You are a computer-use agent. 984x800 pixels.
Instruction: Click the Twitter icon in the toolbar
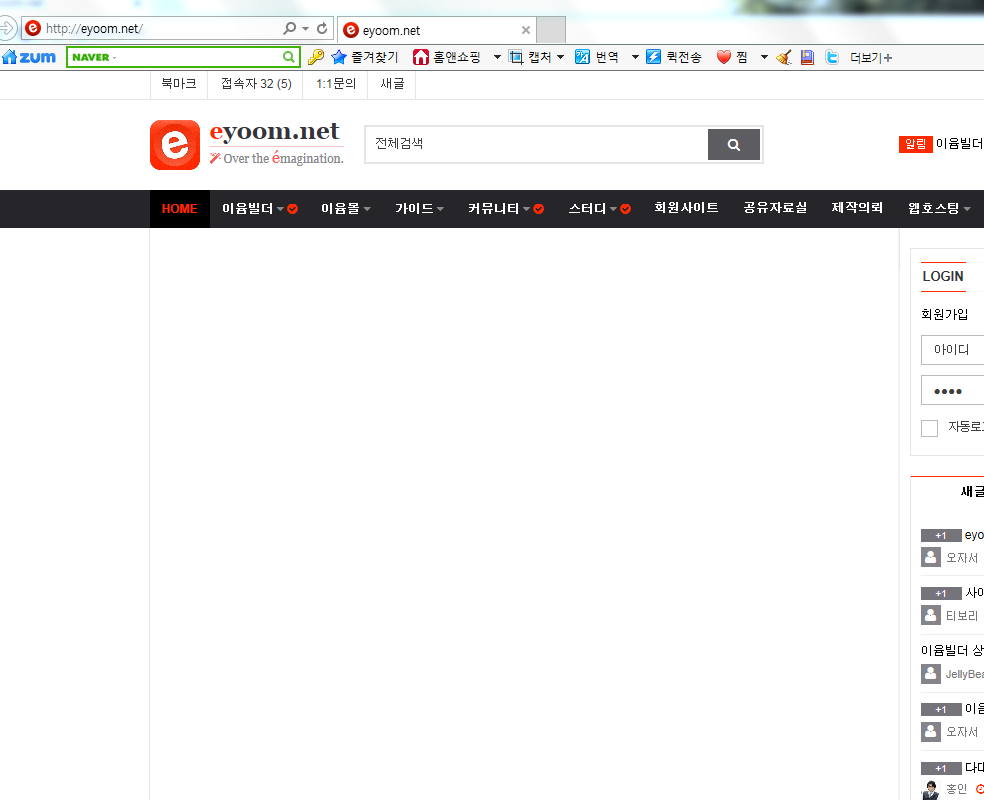tap(832, 57)
